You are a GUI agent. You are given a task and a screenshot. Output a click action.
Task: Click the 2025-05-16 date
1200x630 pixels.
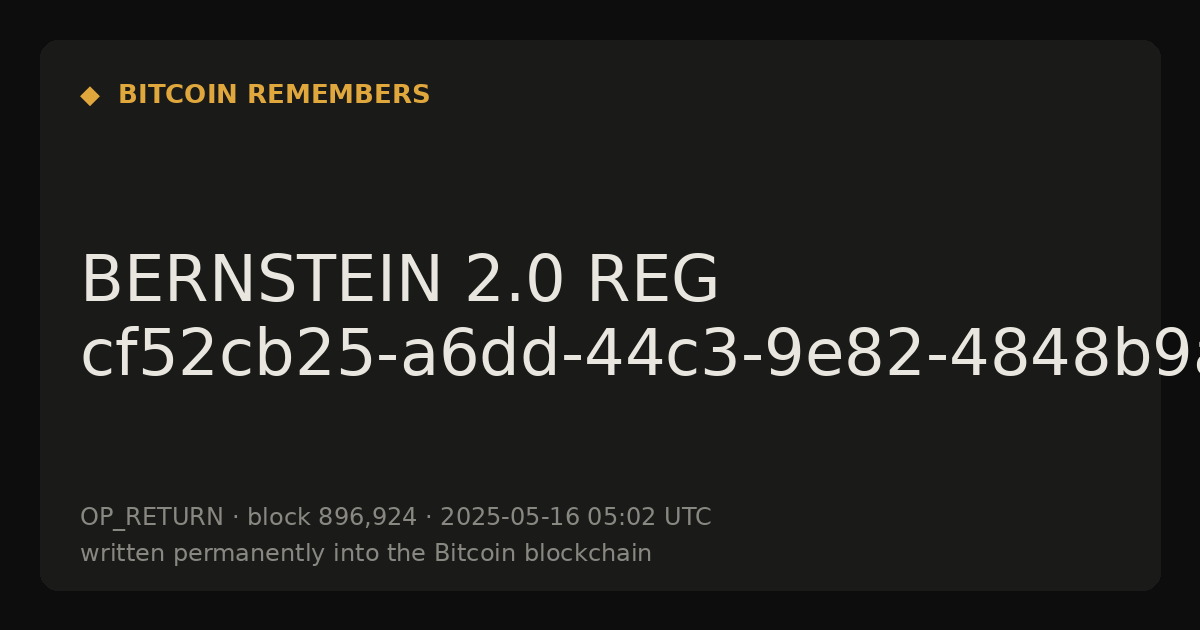[x=510, y=518]
